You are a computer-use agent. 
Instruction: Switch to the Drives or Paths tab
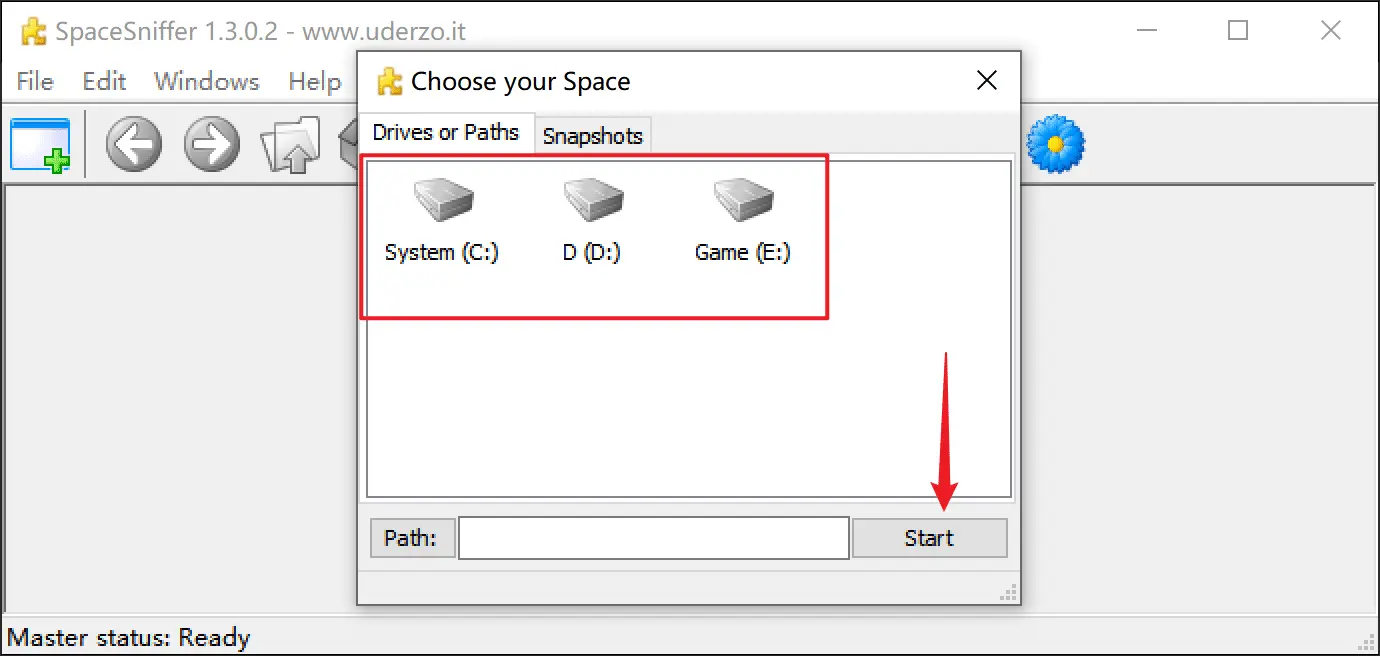coord(446,133)
